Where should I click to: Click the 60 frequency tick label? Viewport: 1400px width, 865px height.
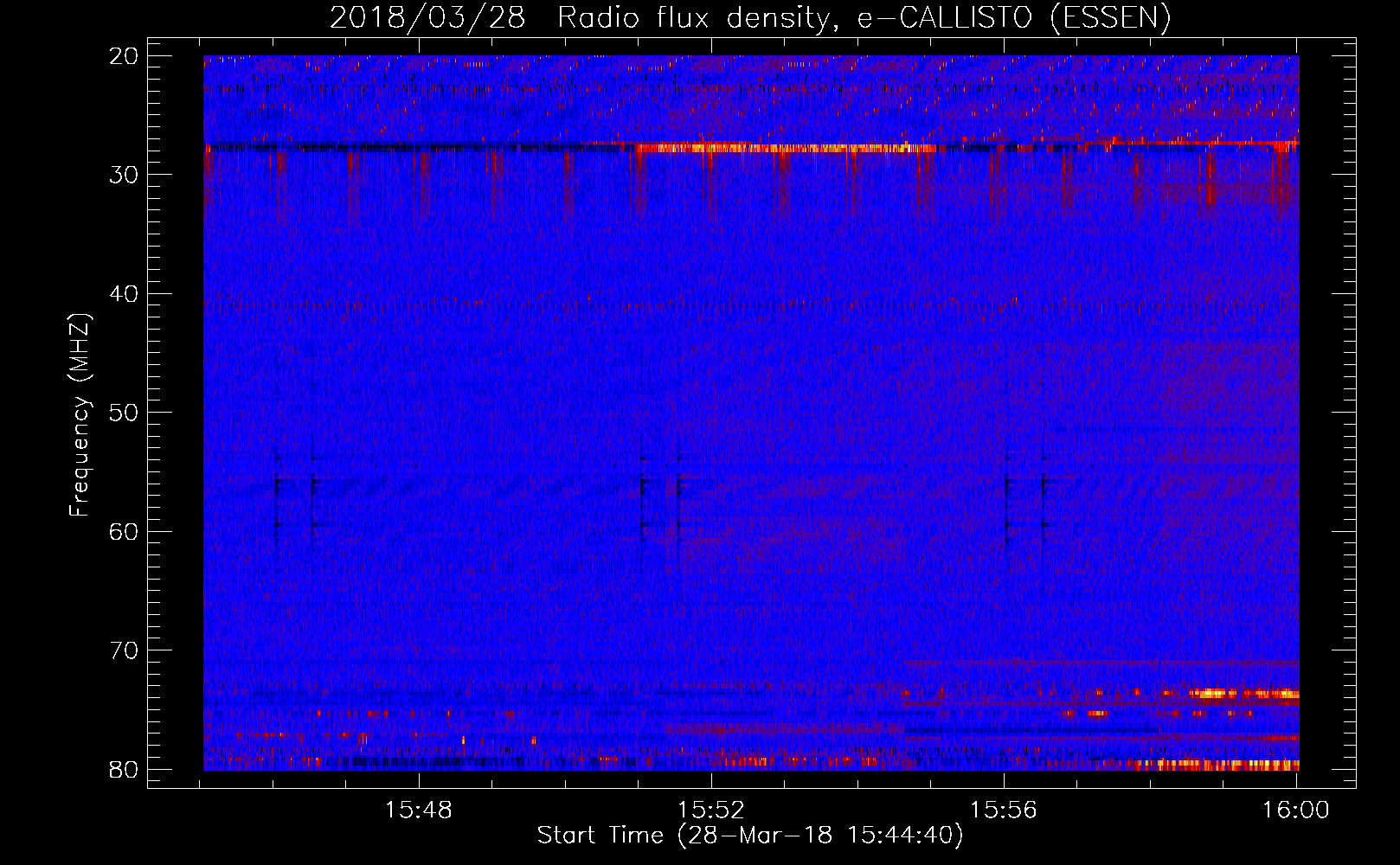click(125, 531)
